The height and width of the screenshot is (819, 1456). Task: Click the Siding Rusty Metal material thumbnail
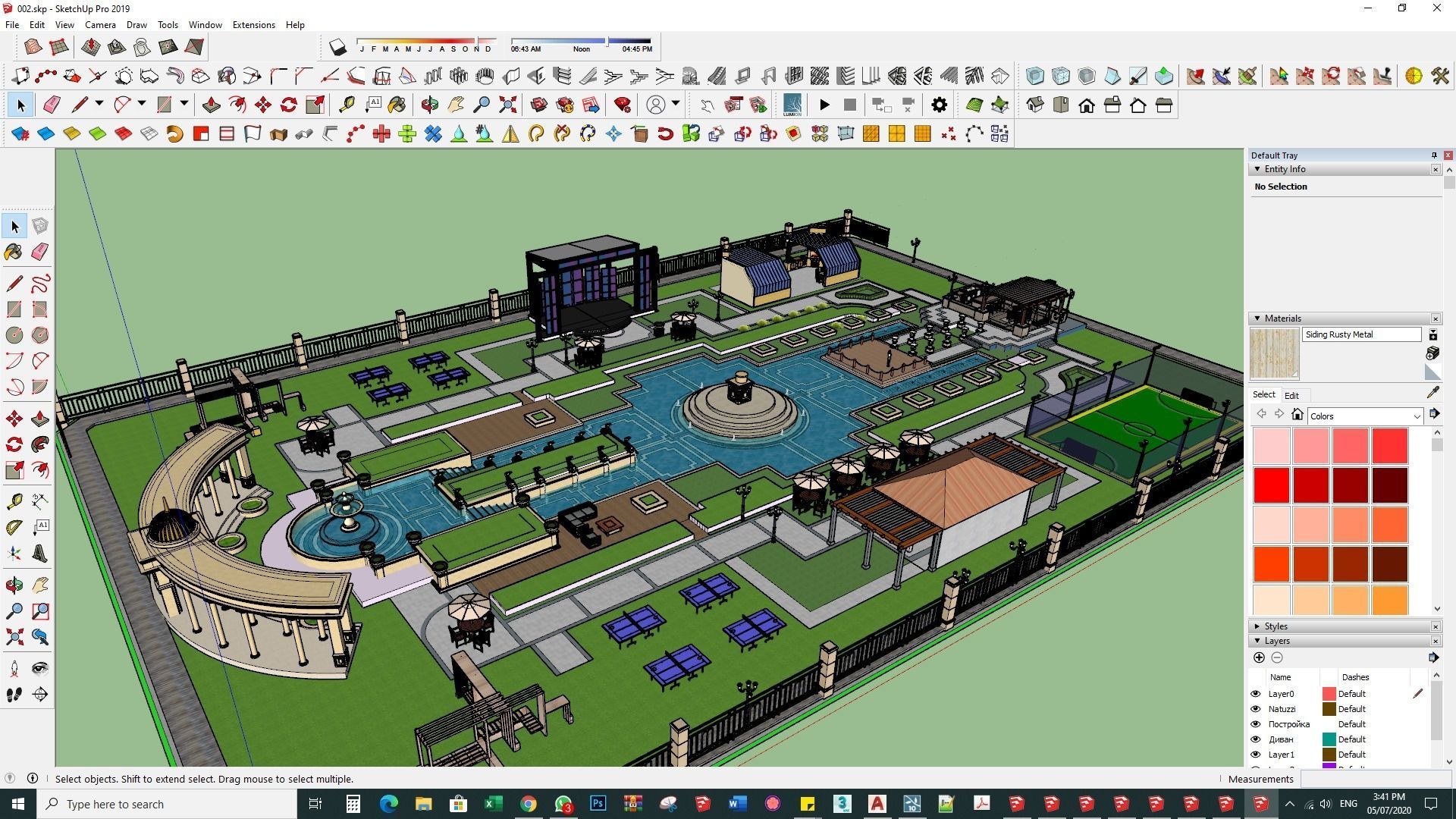tap(1274, 353)
